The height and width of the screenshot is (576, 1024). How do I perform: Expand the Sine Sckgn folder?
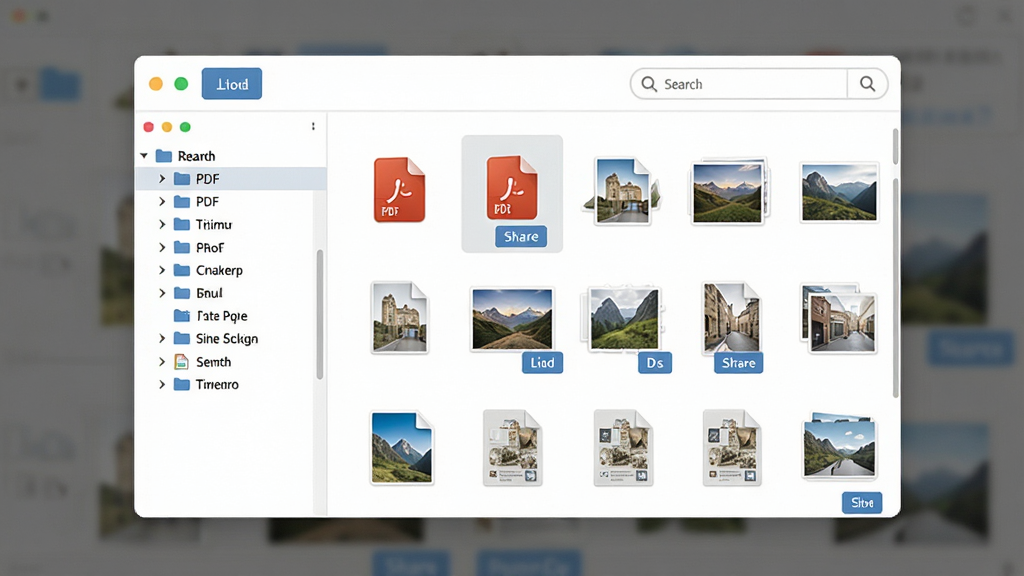coord(162,339)
